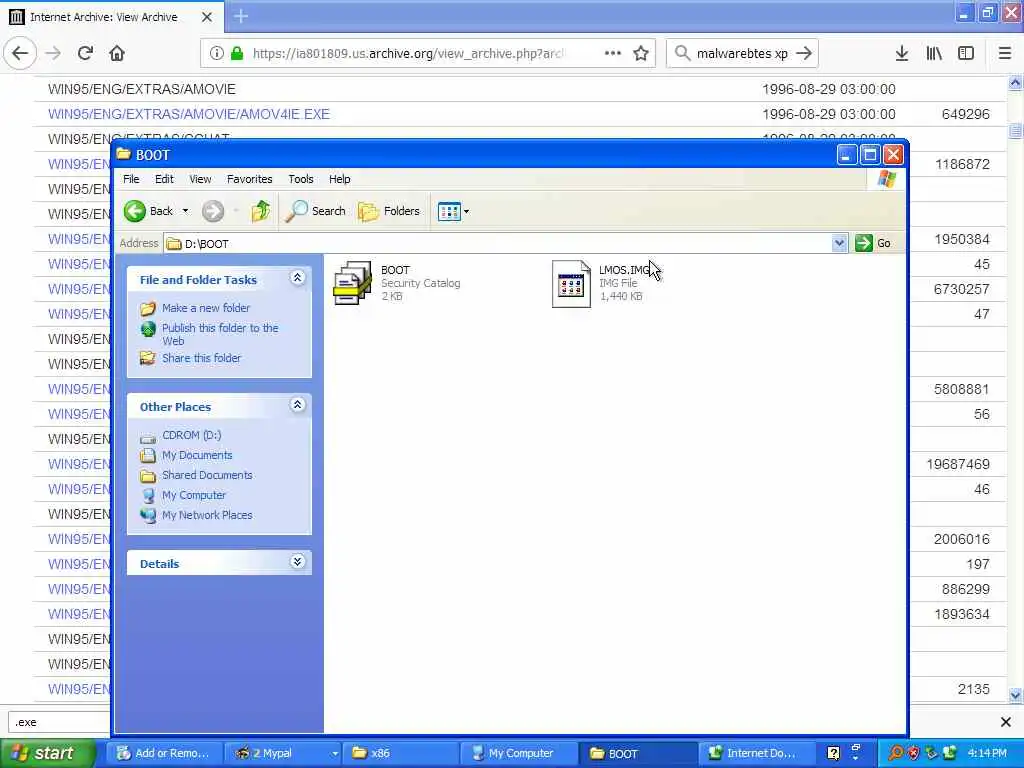Toggle the Folders pane
Image resolution: width=1024 pixels, height=768 pixels.
[x=389, y=211]
